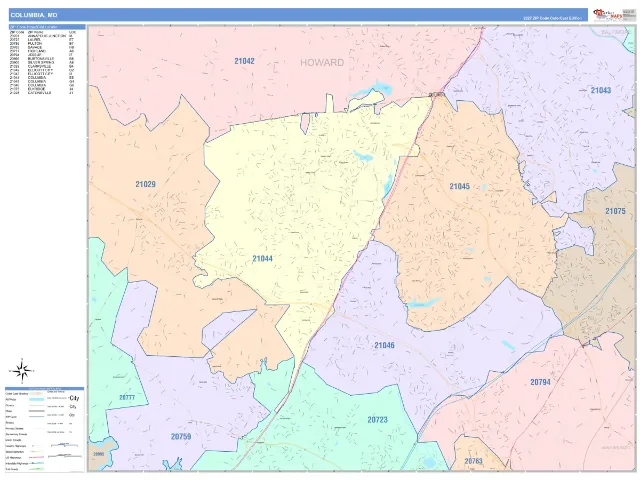
Task: Click the largest City sample in legend
Action: click(74, 398)
